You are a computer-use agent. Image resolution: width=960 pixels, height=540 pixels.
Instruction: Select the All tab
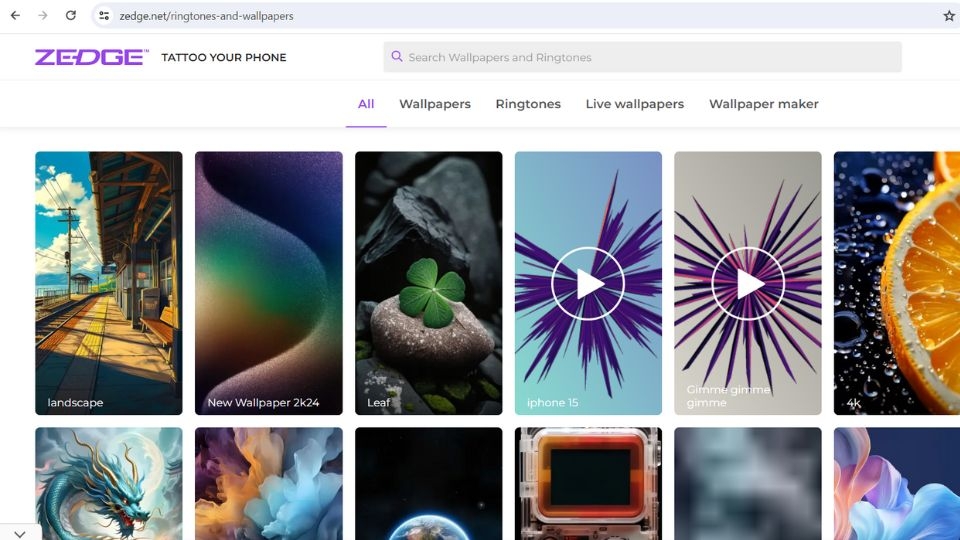pyautogui.click(x=366, y=104)
